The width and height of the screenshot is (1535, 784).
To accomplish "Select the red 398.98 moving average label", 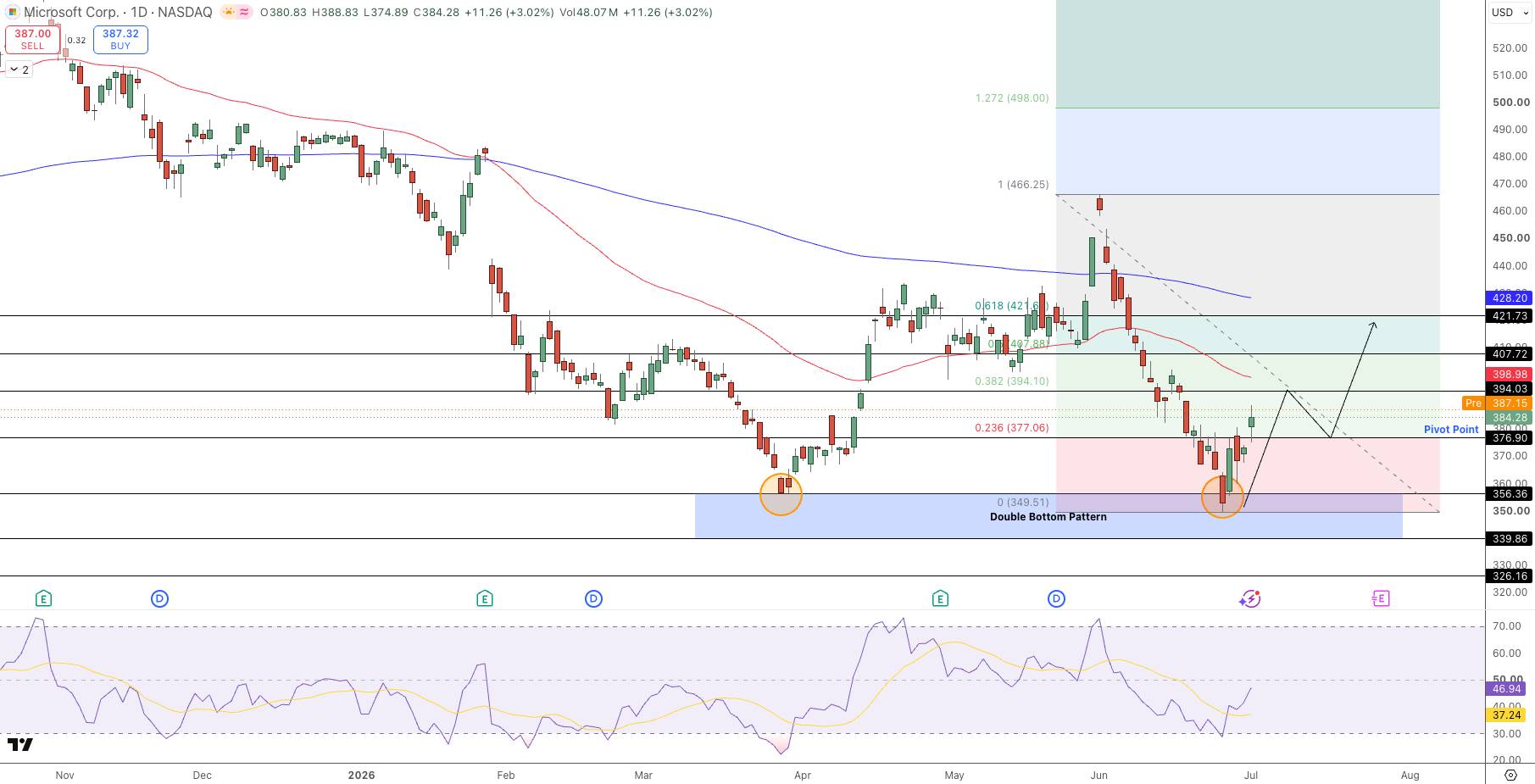I will (x=1509, y=374).
